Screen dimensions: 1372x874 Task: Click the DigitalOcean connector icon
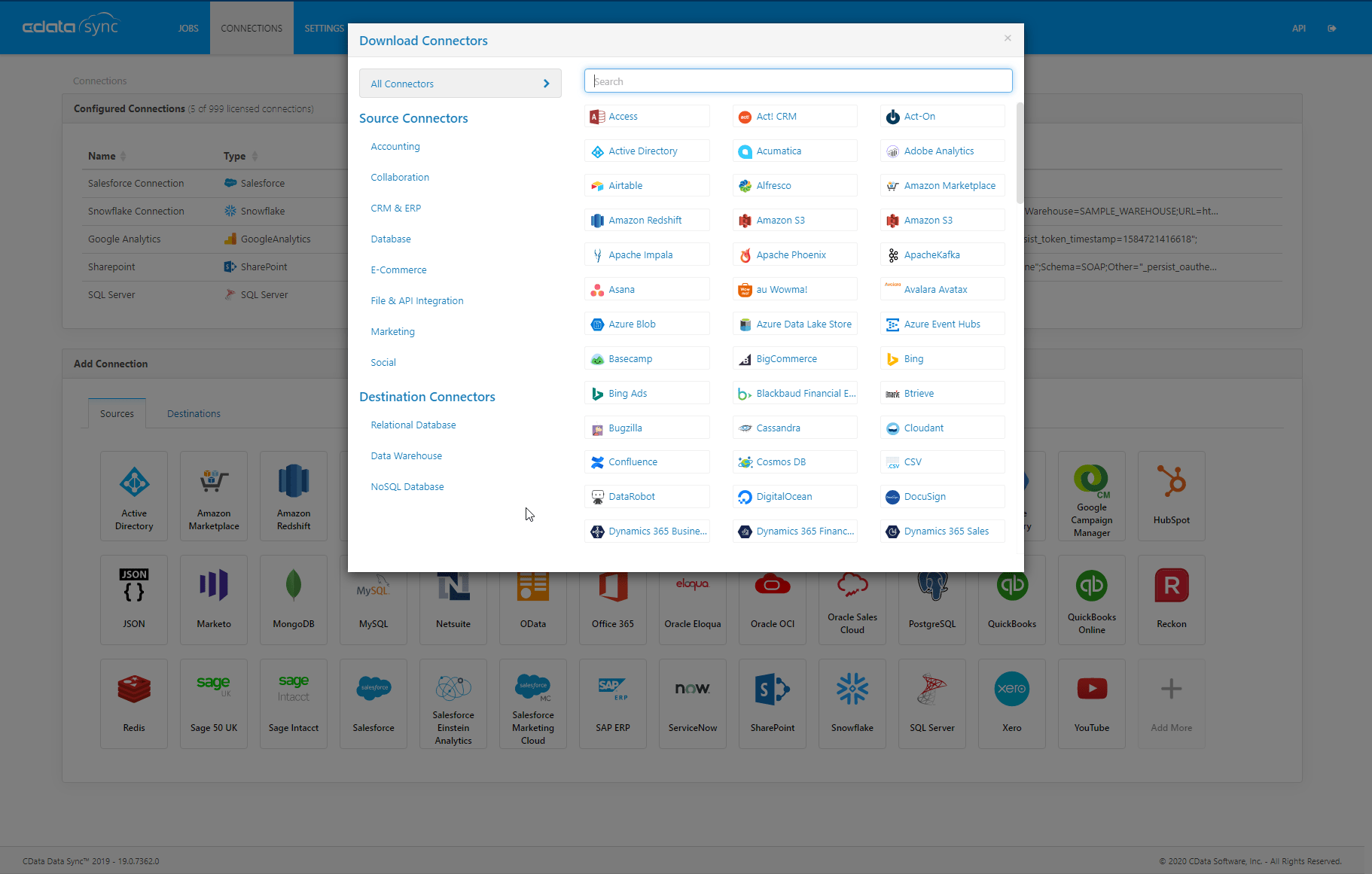(x=745, y=497)
